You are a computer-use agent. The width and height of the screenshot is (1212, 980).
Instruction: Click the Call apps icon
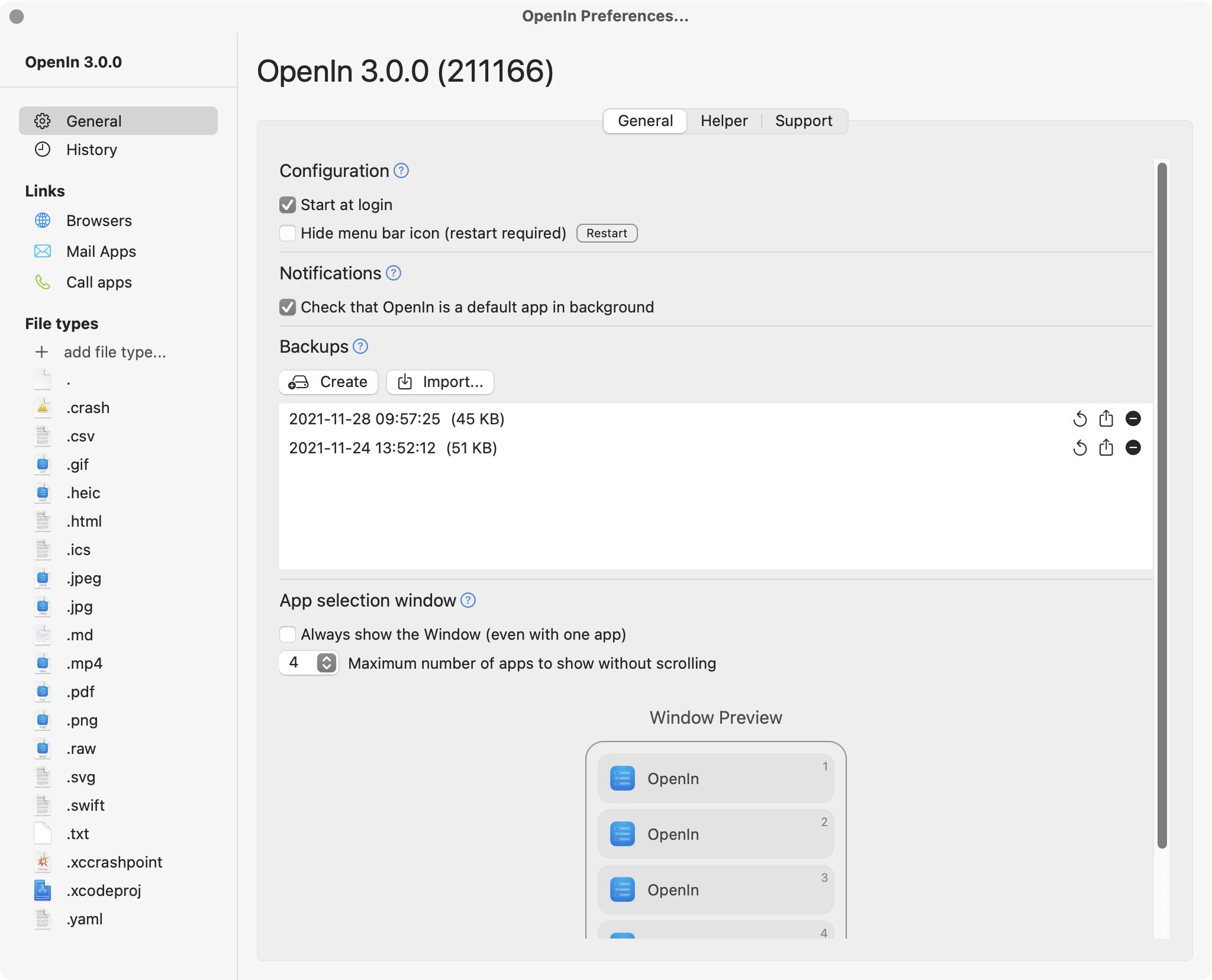coord(42,281)
